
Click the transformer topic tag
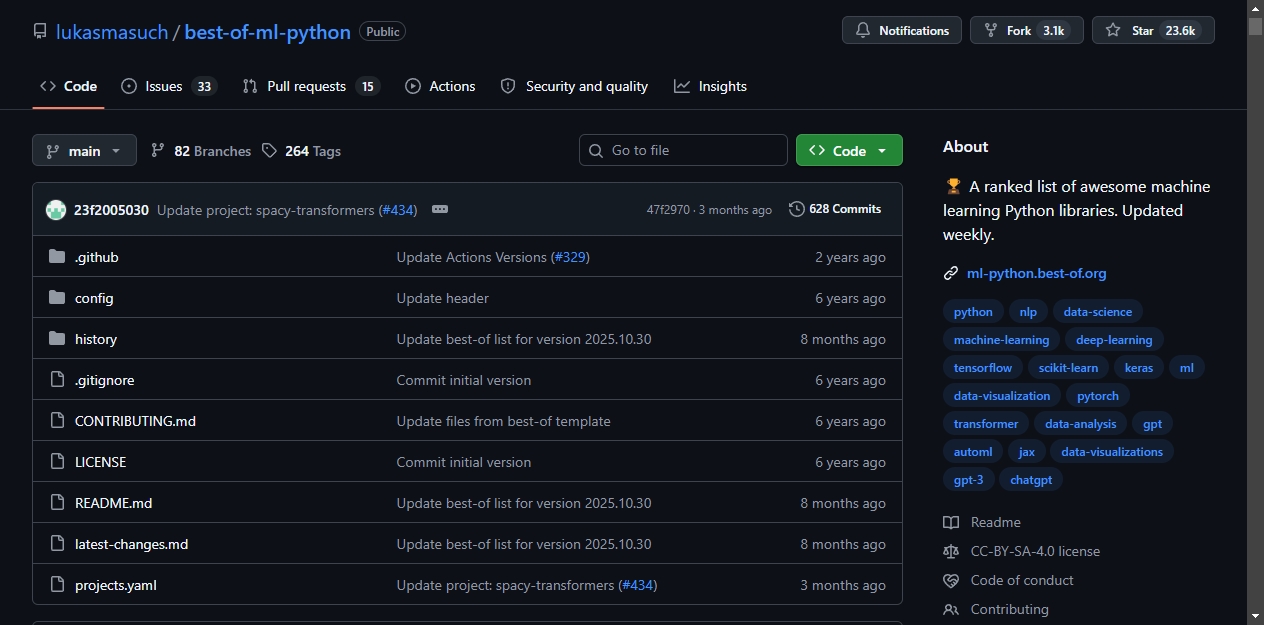tap(986, 424)
